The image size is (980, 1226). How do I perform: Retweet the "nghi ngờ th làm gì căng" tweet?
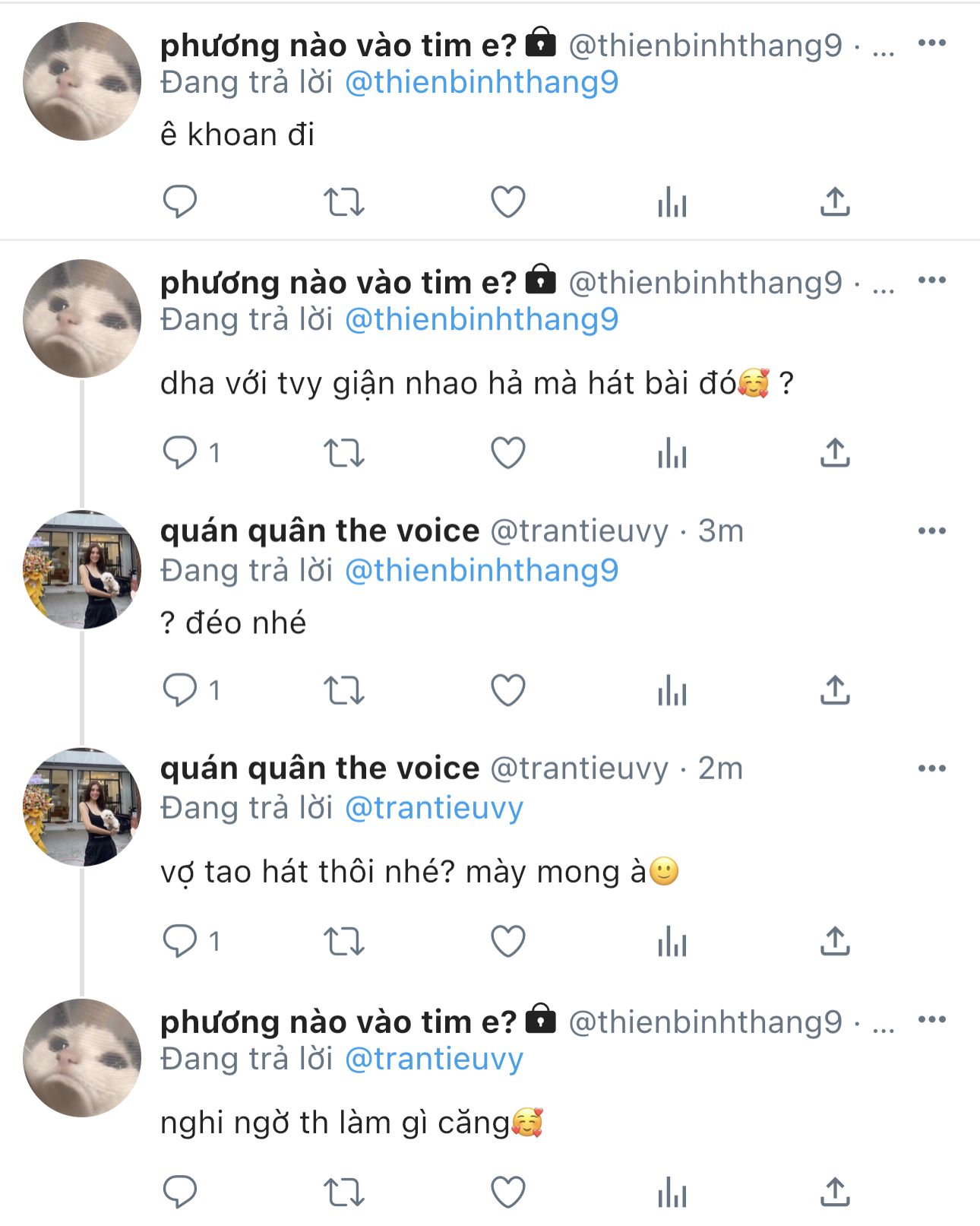[344, 1193]
